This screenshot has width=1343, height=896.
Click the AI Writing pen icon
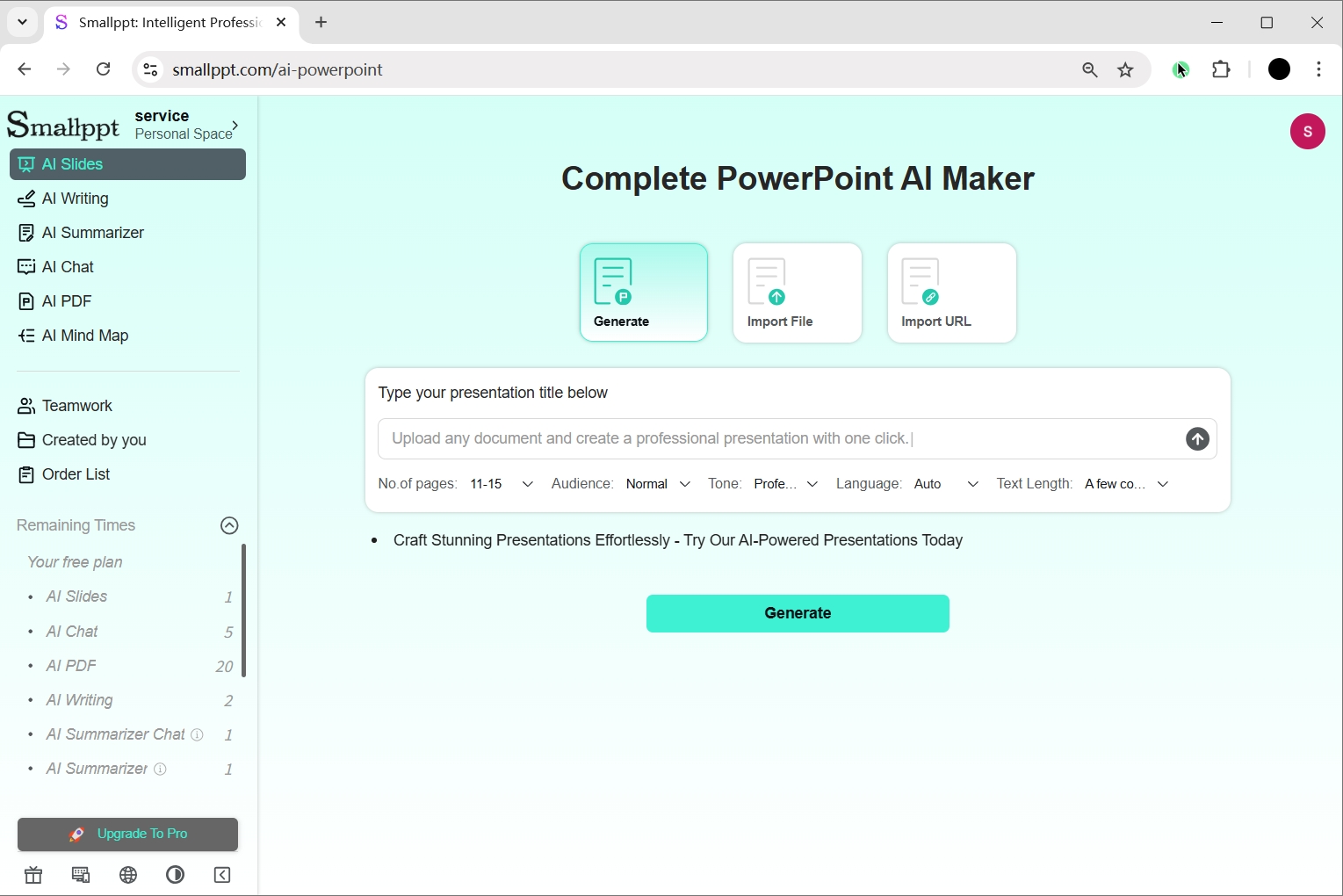pyautogui.click(x=26, y=199)
